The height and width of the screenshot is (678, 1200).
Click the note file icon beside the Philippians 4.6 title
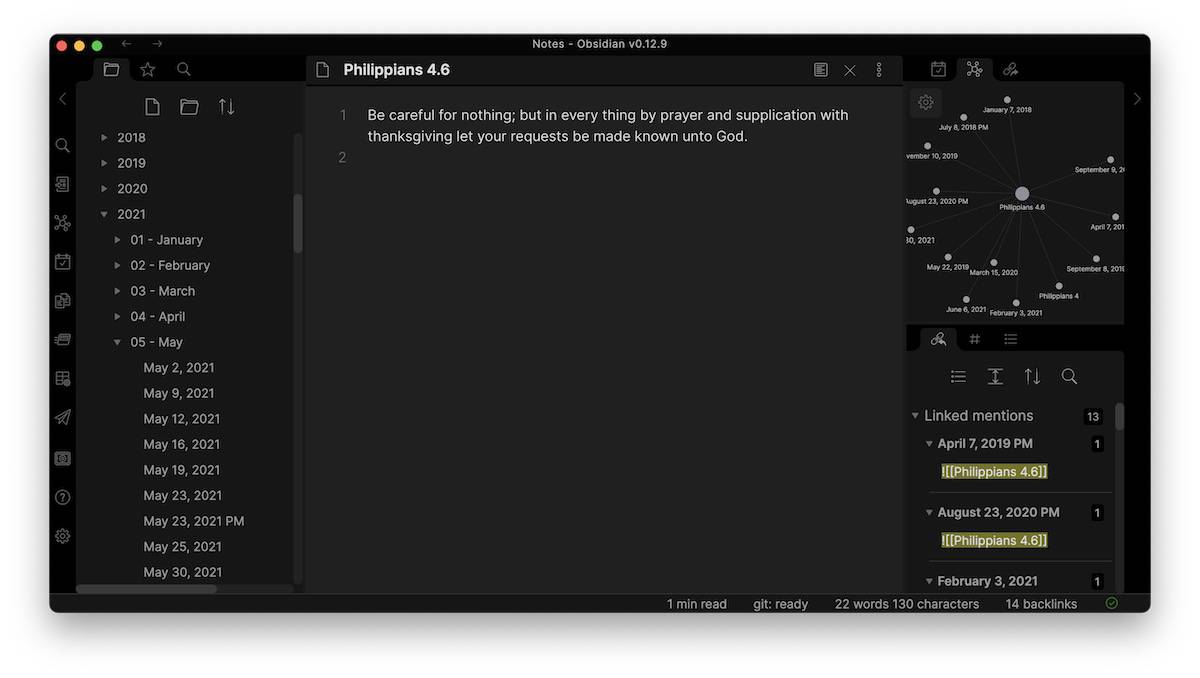322,70
